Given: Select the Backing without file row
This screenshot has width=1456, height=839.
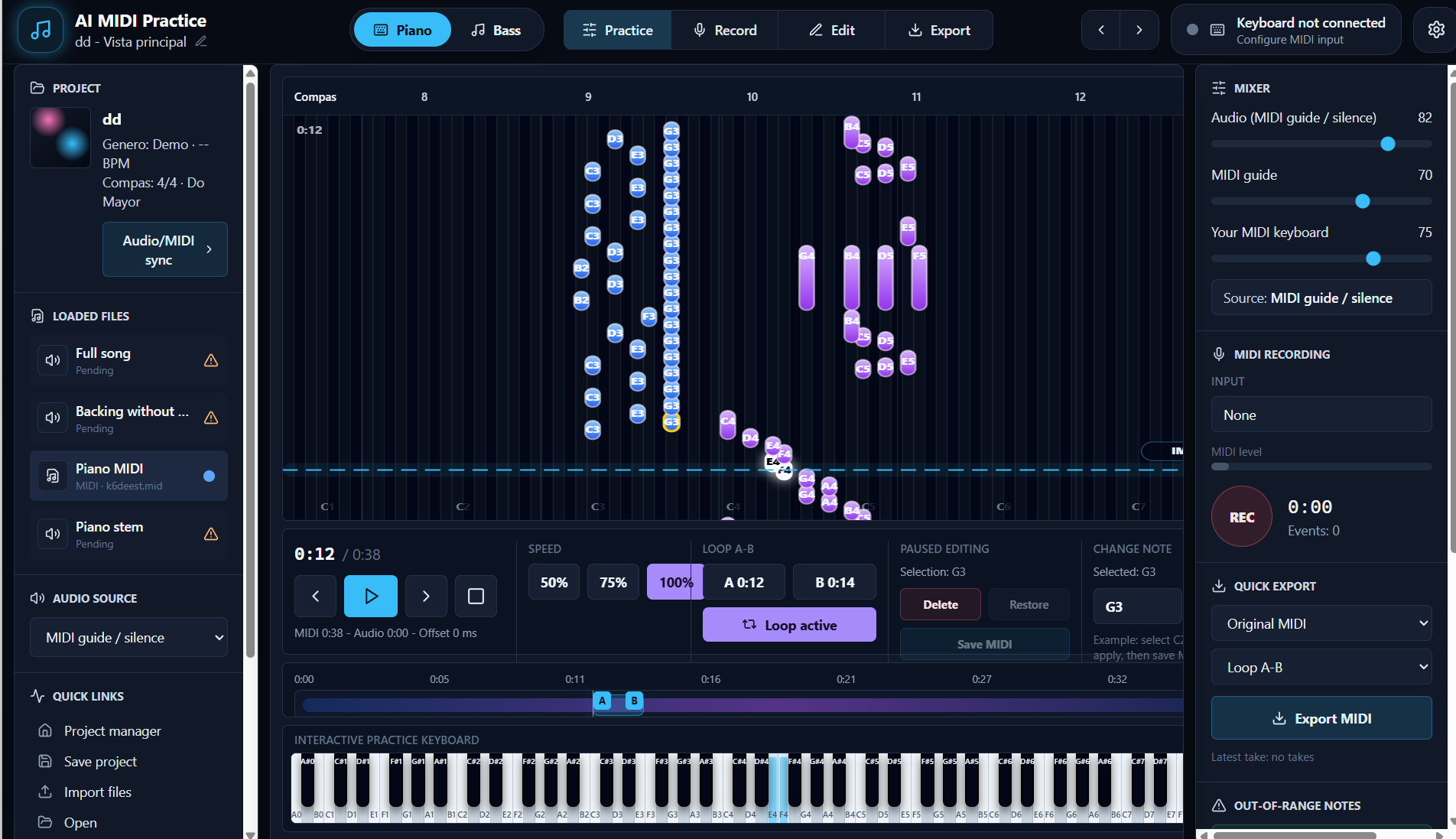Looking at the screenshot, I should pyautogui.click(x=128, y=418).
